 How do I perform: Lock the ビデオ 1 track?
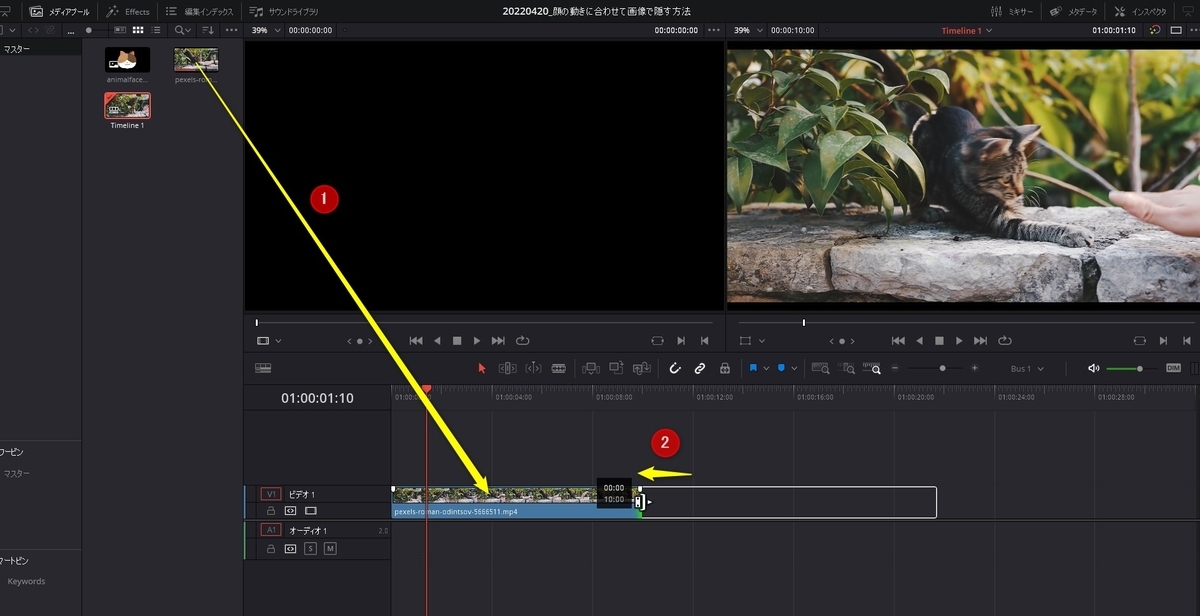point(271,510)
